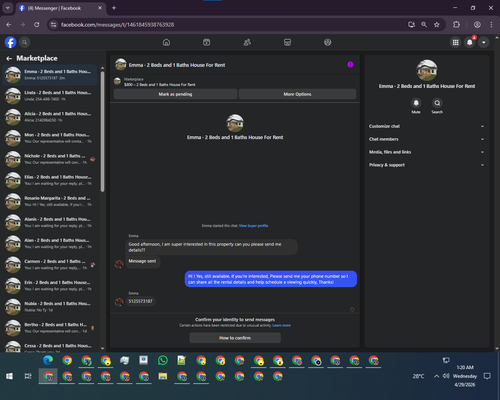
Task: Open the Chrome extensions puzzle icon
Action: [456, 25]
